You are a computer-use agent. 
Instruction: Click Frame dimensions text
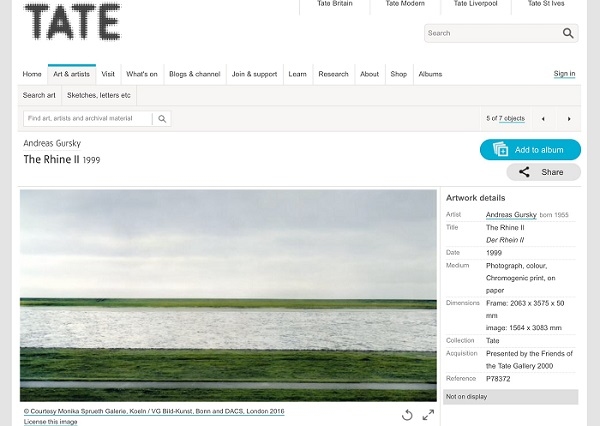pos(525,309)
